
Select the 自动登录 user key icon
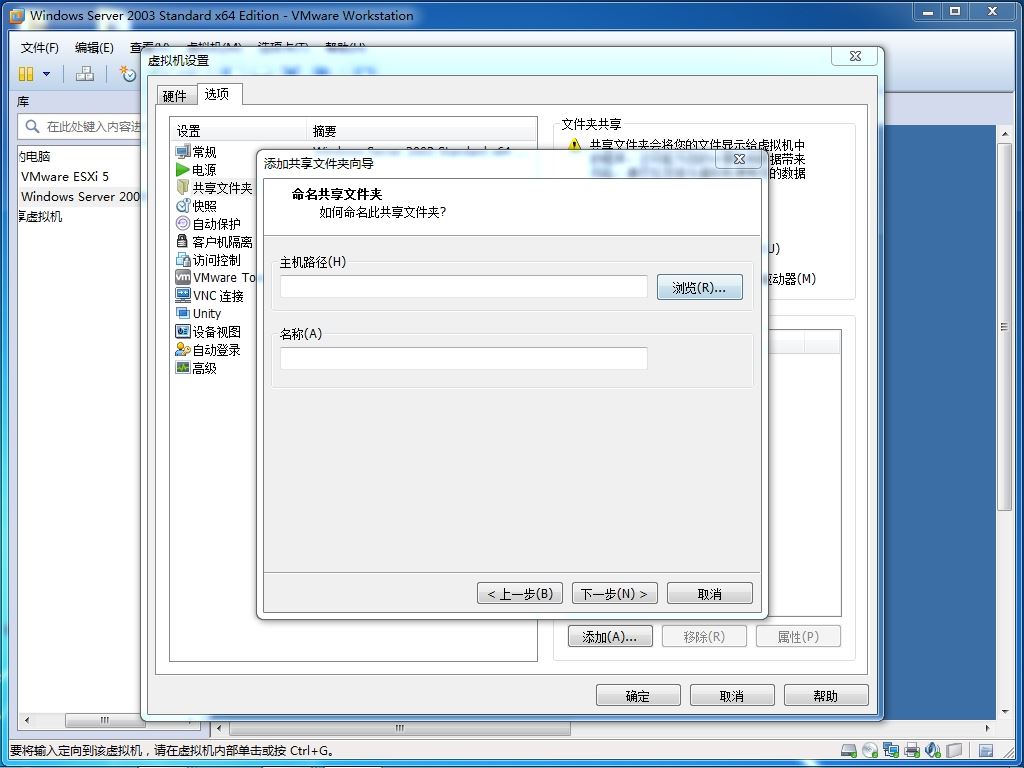click(x=183, y=349)
